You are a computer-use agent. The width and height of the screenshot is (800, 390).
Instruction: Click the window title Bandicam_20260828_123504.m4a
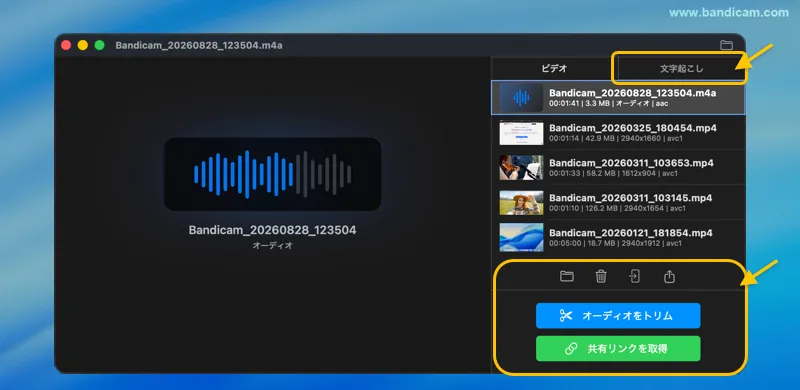click(199, 45)
